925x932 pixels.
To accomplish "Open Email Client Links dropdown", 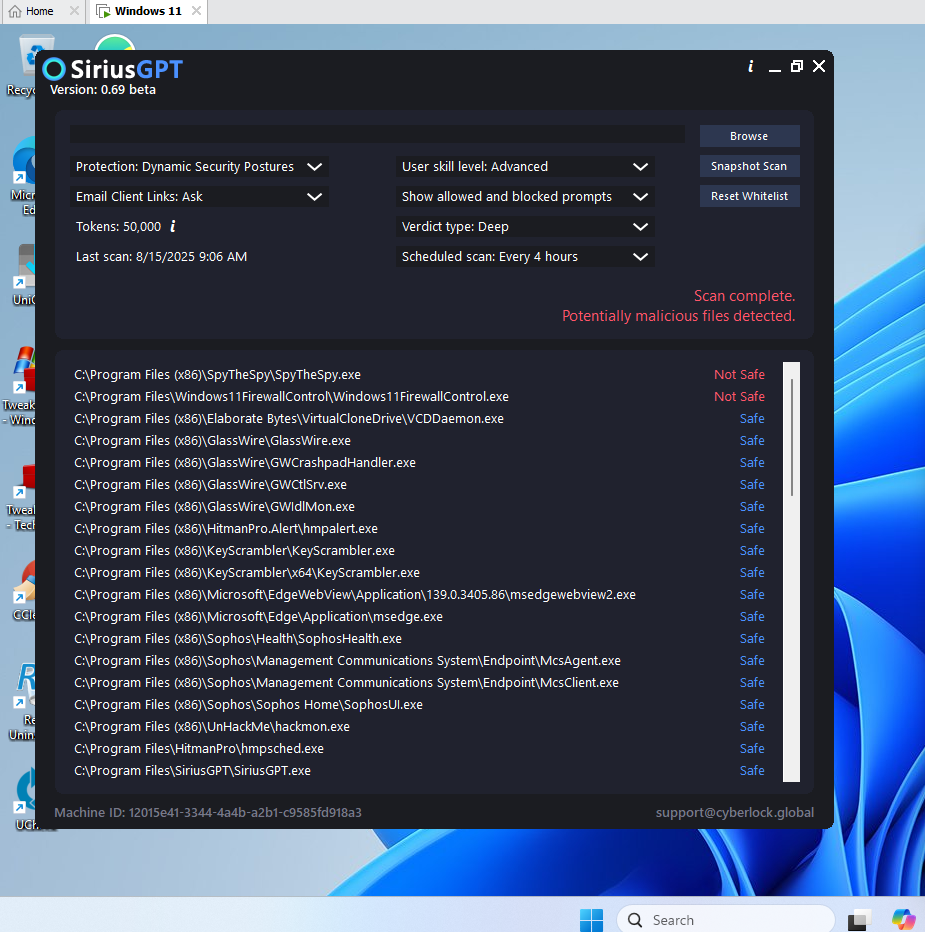I will point(199,197).
